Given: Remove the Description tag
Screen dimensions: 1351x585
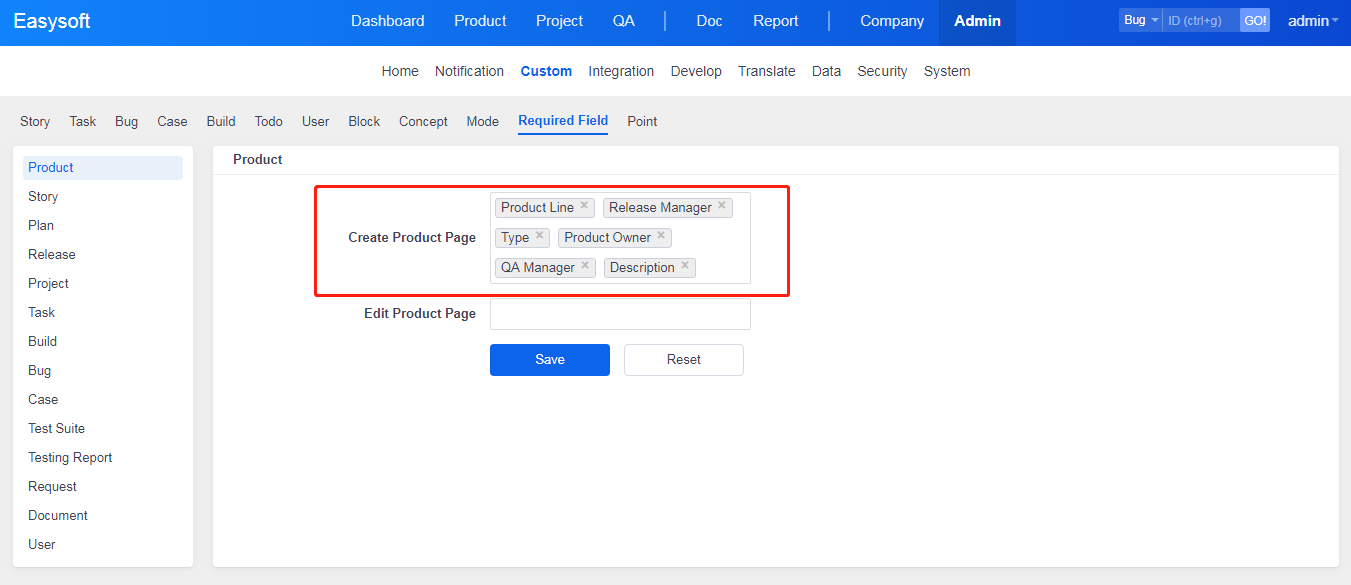Looking at the screenshot, I should (685, 266).
